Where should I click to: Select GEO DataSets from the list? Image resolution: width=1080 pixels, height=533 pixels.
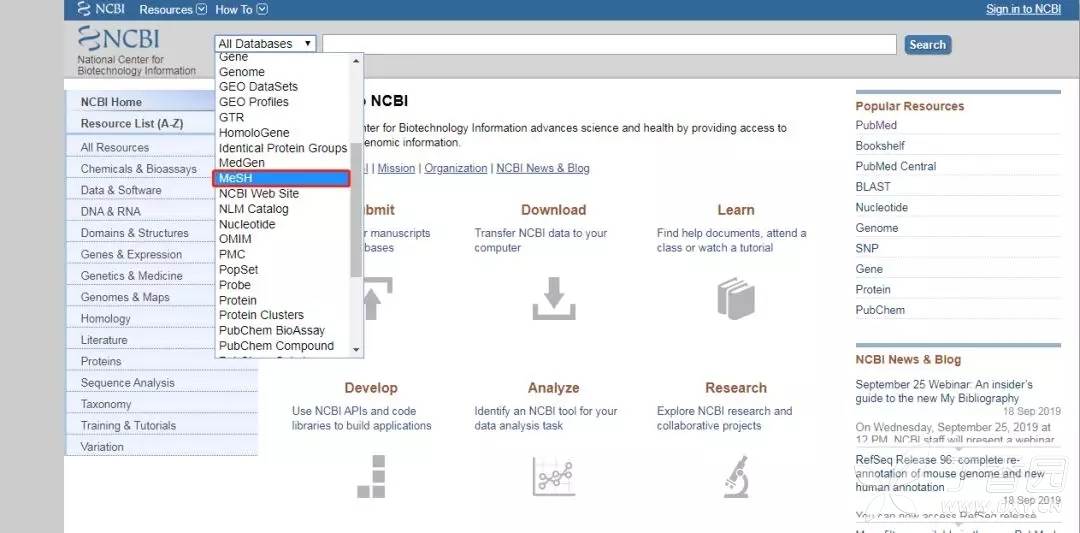pyautogui.click(x=258, y=87)
